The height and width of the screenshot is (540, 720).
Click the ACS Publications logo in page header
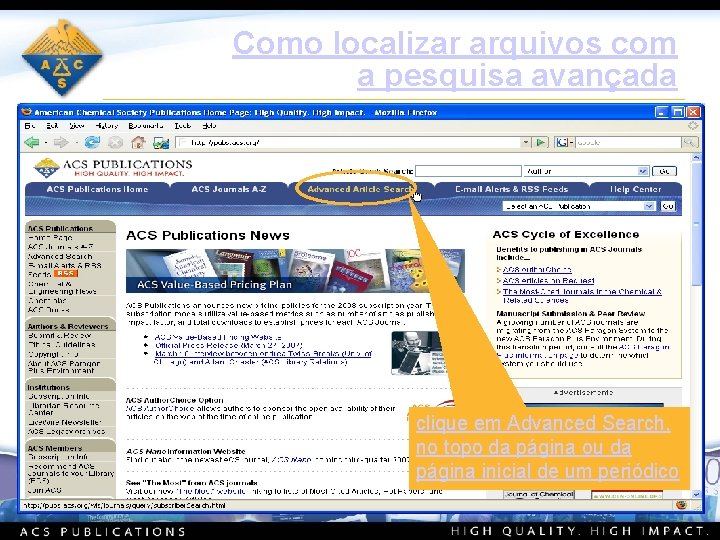(113, 168)
